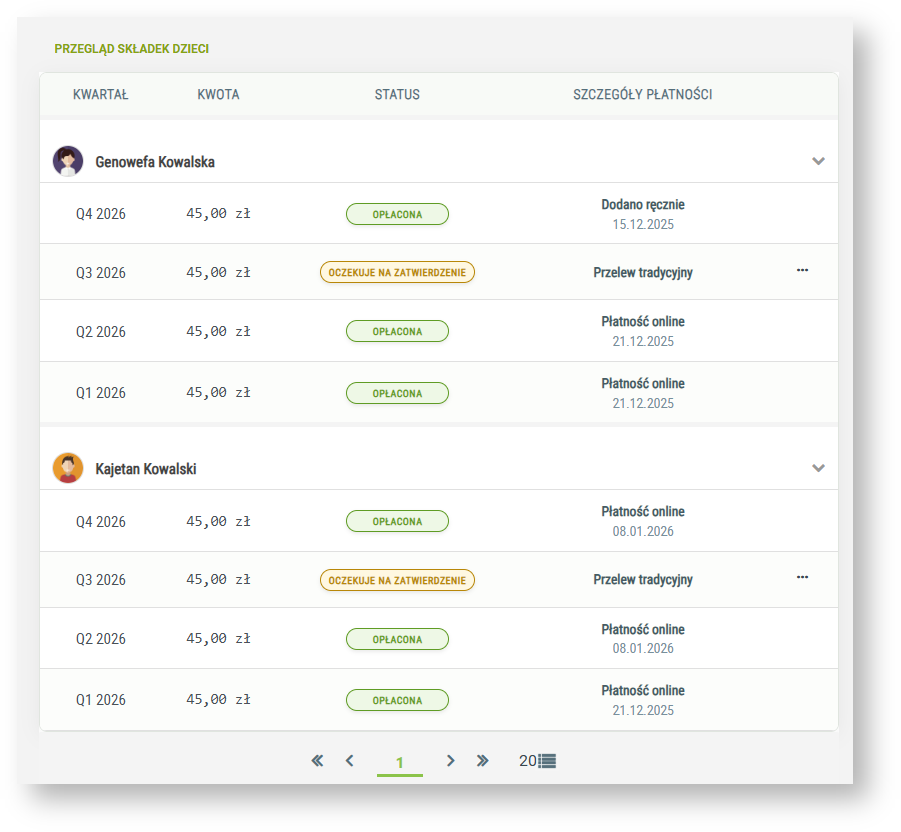Click Kajetan's Q4 2026 'Opłacona' badge
901x832 pixels.
pyautogui.click(x=397, y=521)
